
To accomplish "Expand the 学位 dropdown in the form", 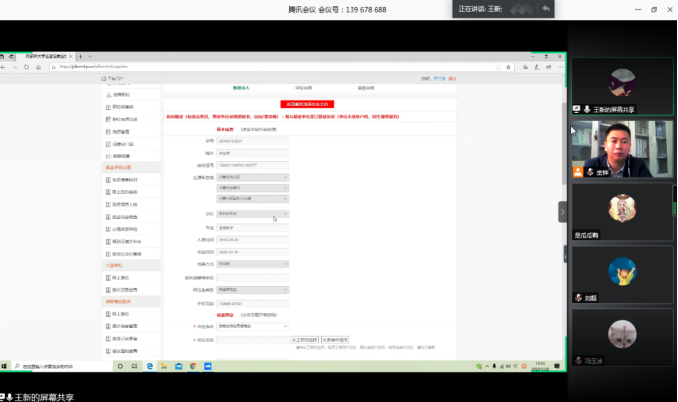I will (253, 214).
